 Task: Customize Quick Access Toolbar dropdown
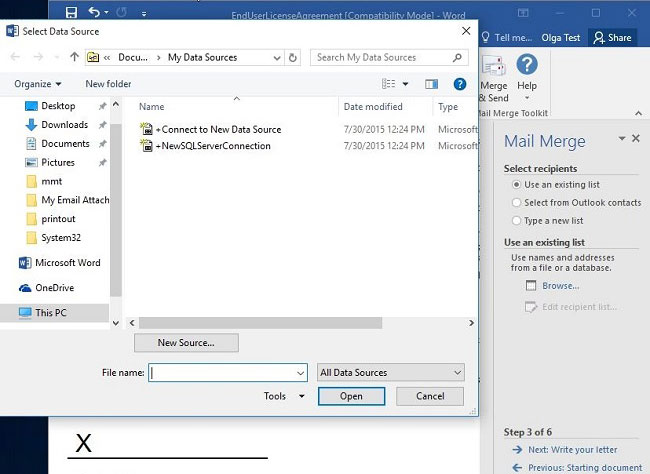(144, 14)
